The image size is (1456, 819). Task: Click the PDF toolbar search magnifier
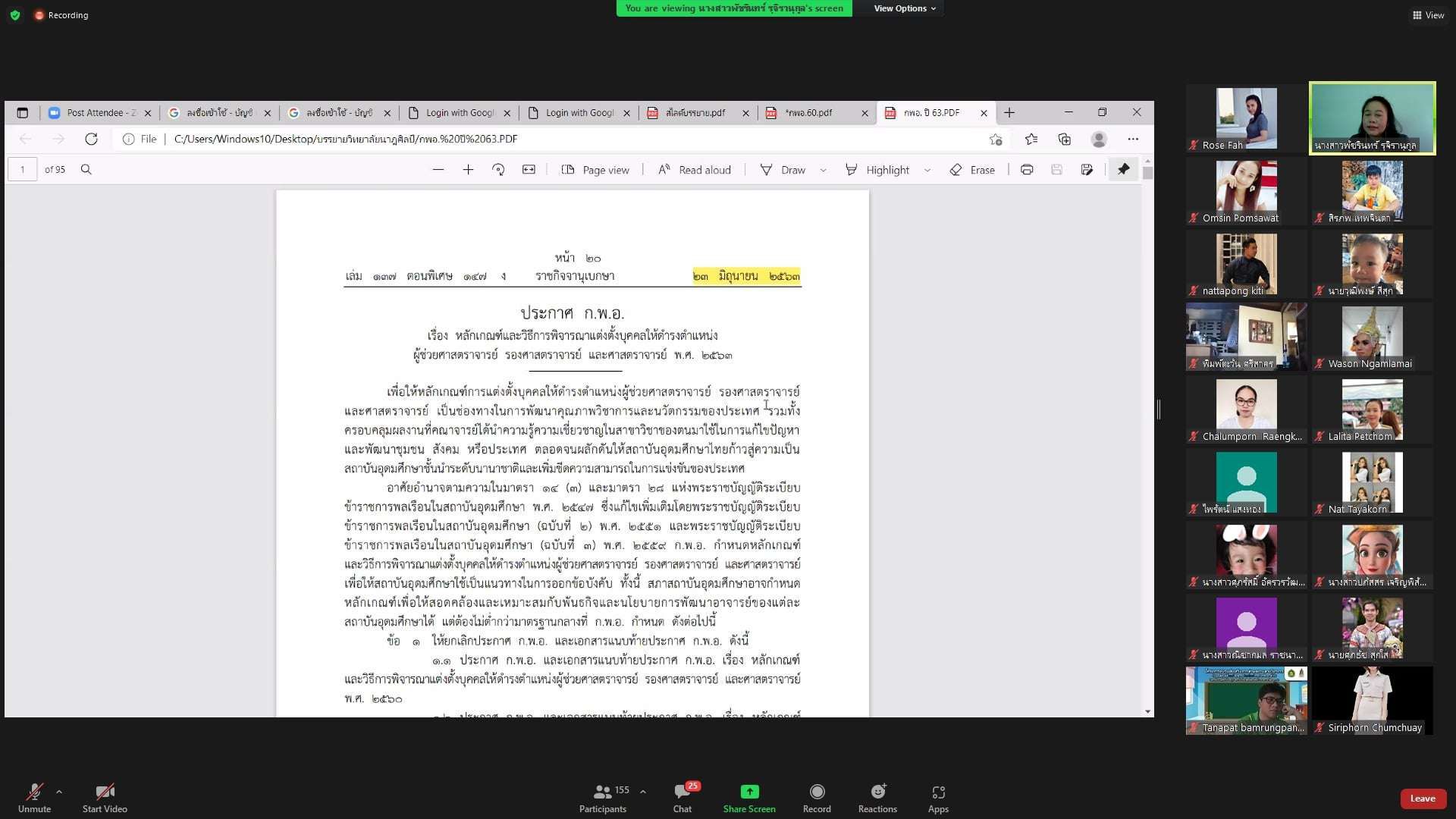coord(86,169)
